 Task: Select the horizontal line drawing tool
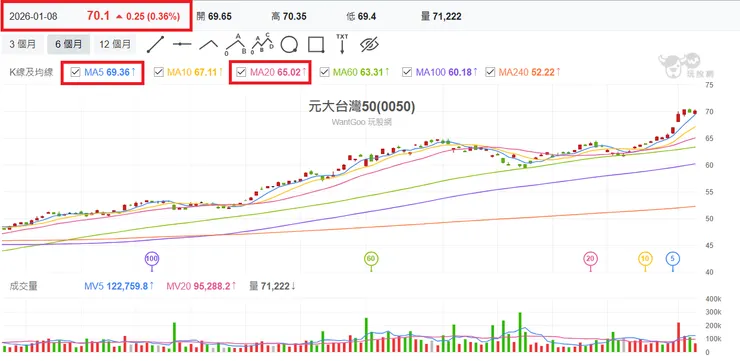click(182, 44)
